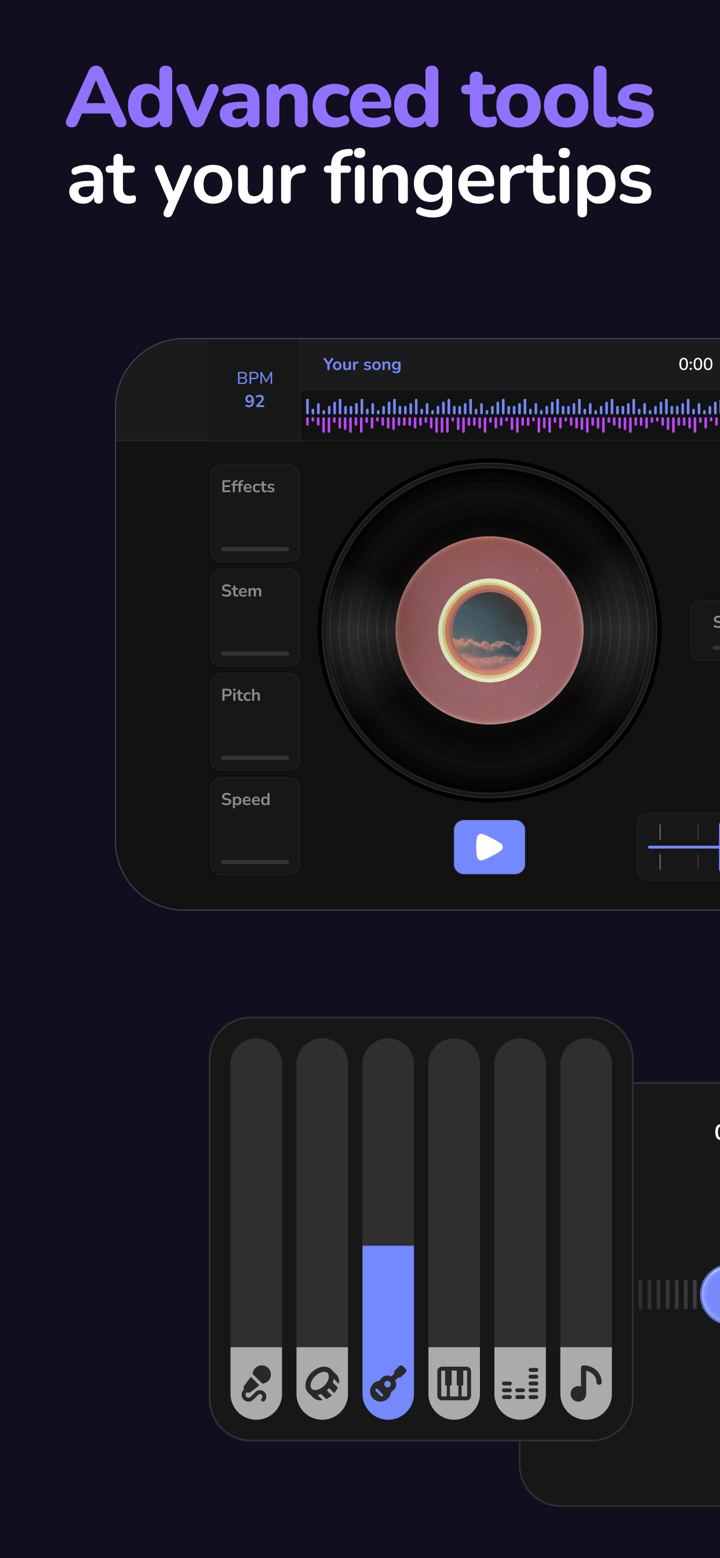720x1558 pixels.
Task: Start playback with the blue play button
Action: [x=489, y=847]
